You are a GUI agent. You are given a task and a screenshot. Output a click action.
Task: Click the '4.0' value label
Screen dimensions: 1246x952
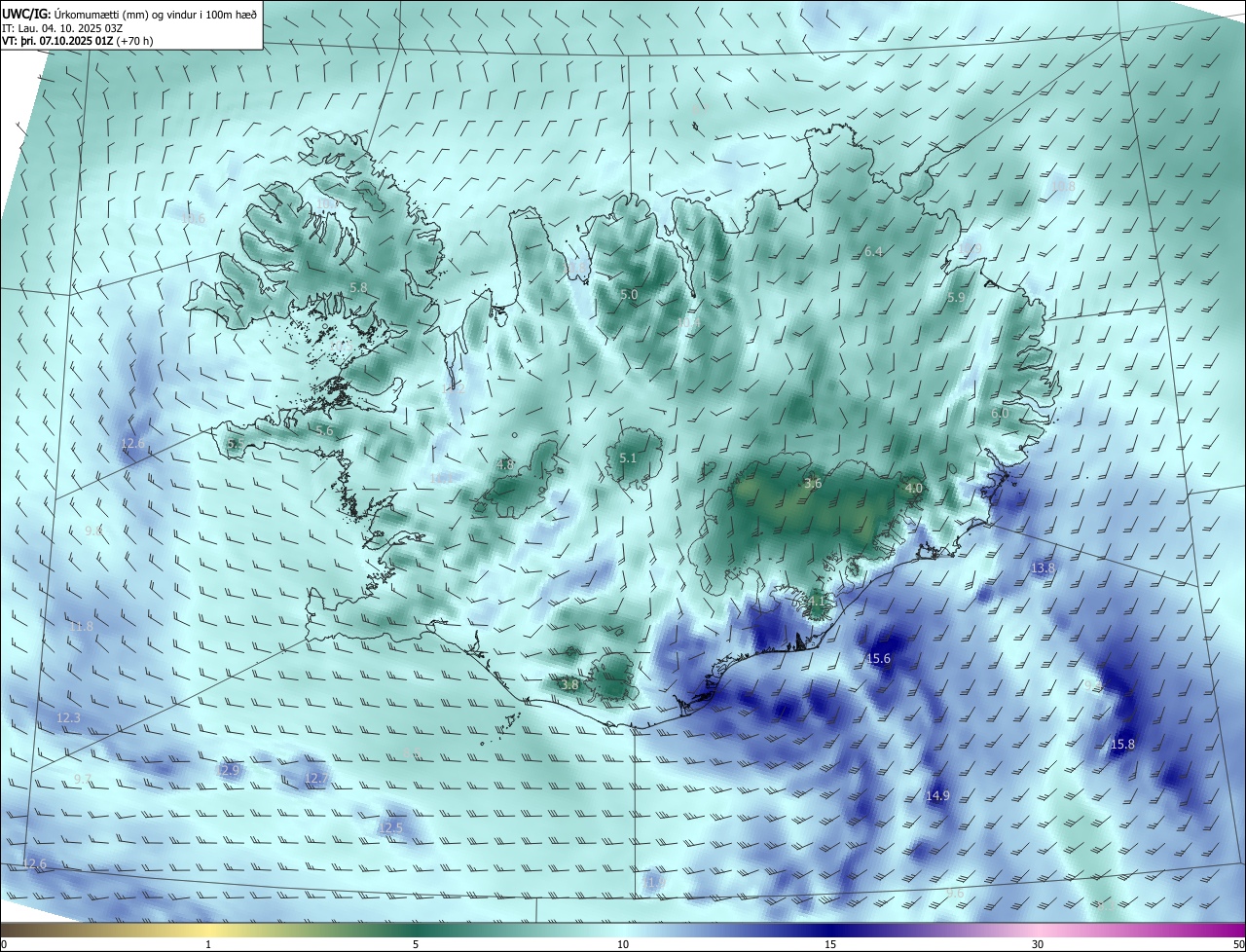pos(913,489)
